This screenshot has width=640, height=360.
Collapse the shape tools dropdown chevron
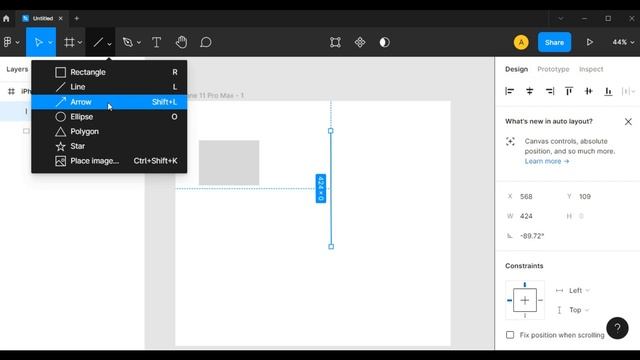pos(109,43)
